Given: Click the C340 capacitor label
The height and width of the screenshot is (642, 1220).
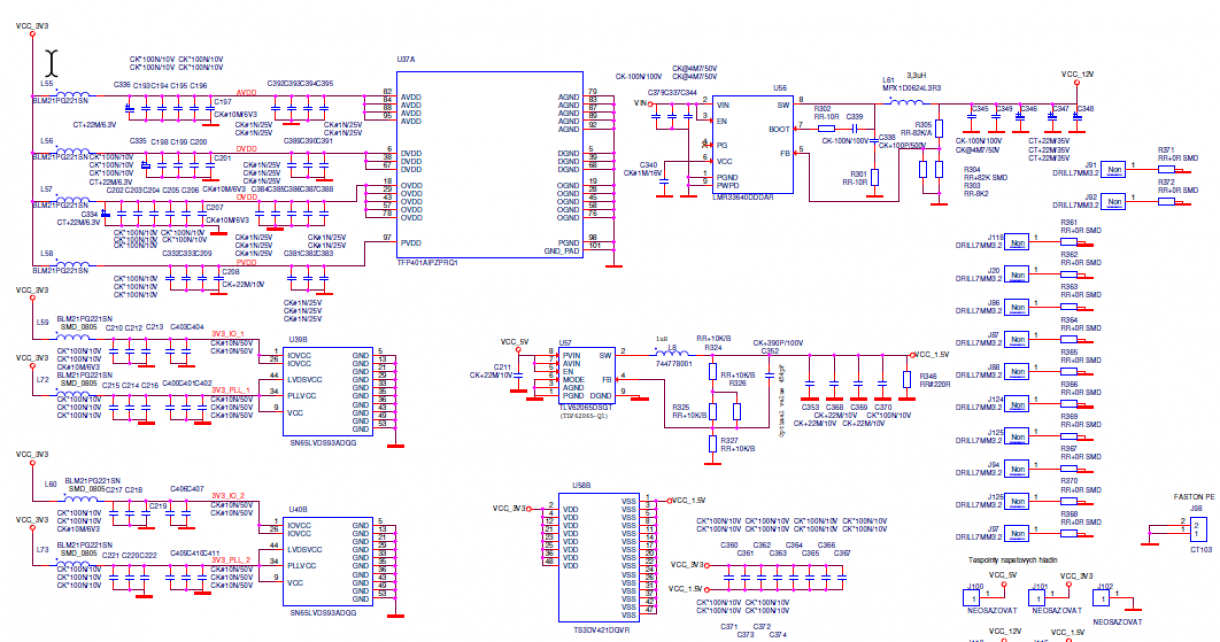Looking at the screenshot, I should [648, 164].
